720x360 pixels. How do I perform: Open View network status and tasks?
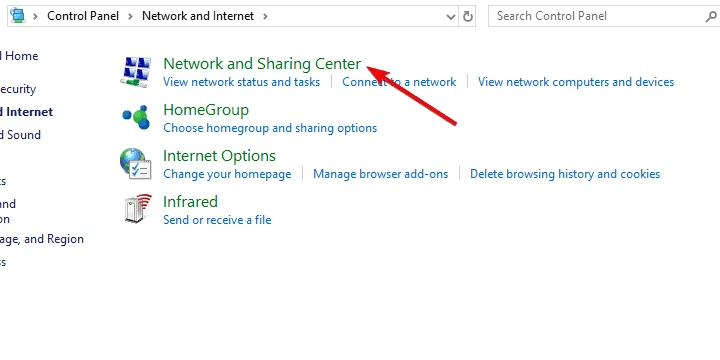coord(242,82)
